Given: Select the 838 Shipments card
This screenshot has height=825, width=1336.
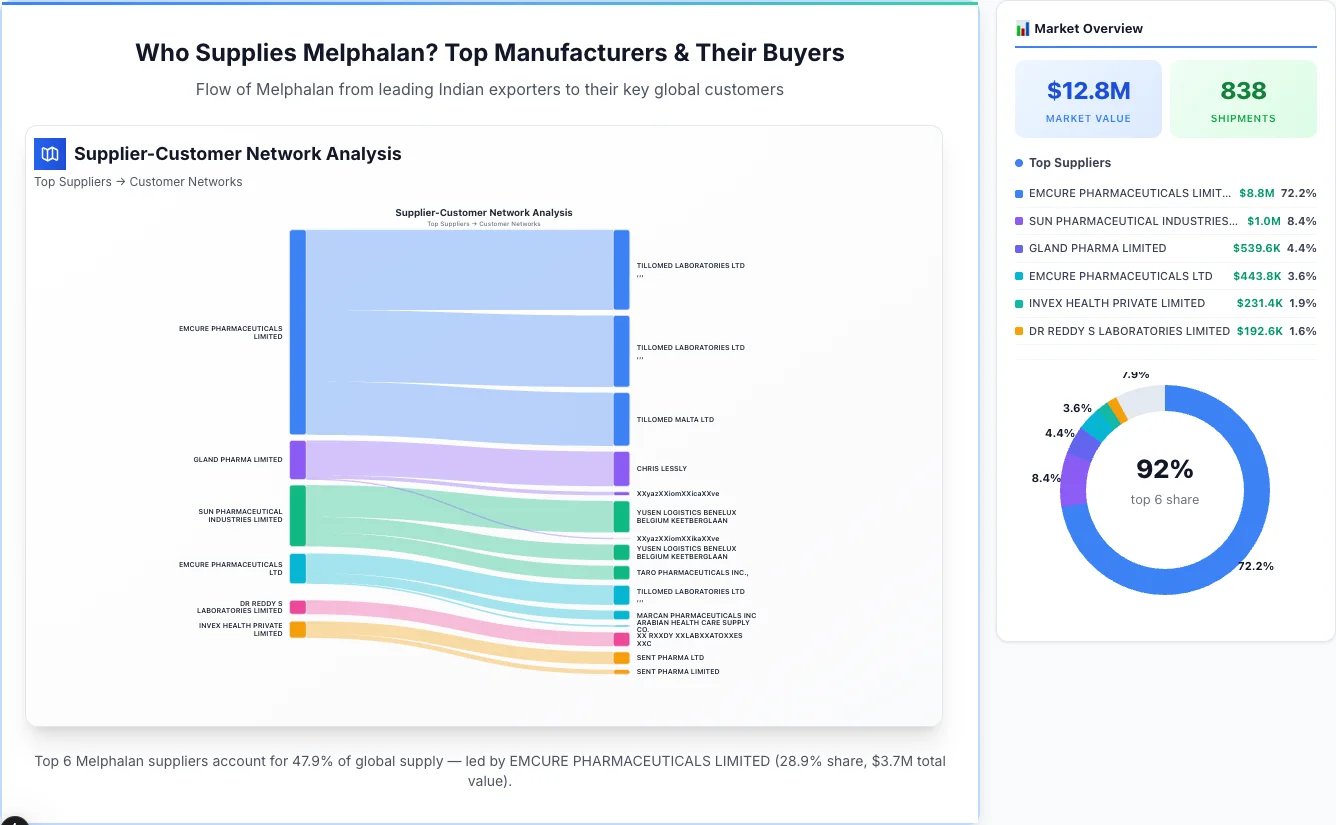Looking at the screenshot, I should point(1243,98).
